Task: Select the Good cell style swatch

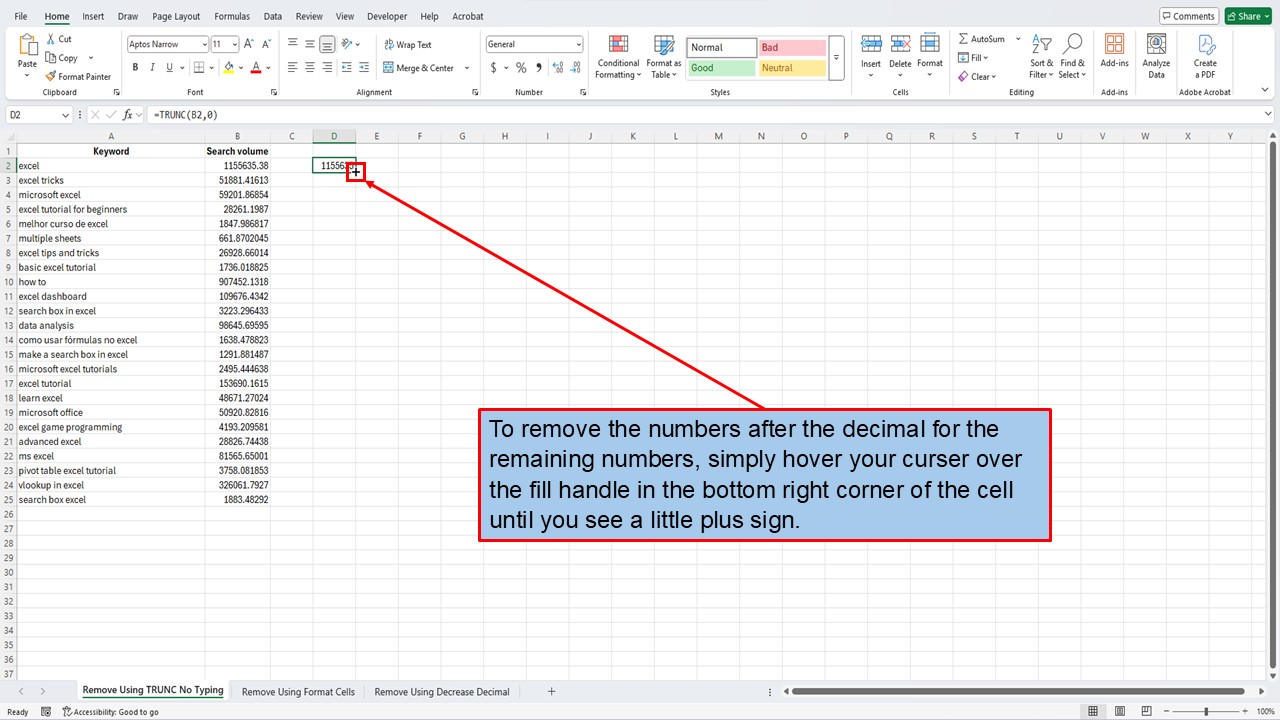Action: point(720,67)
